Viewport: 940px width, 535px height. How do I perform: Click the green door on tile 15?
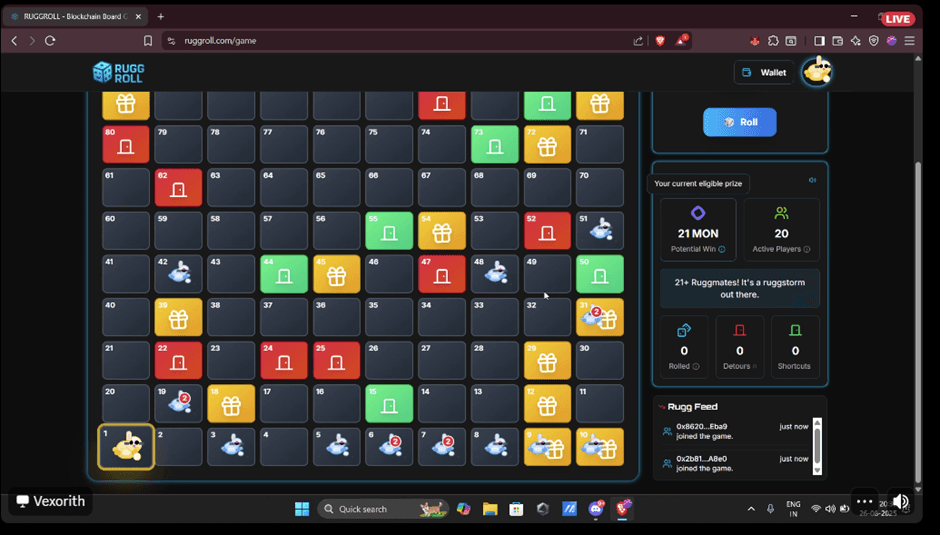coord(389,404)
